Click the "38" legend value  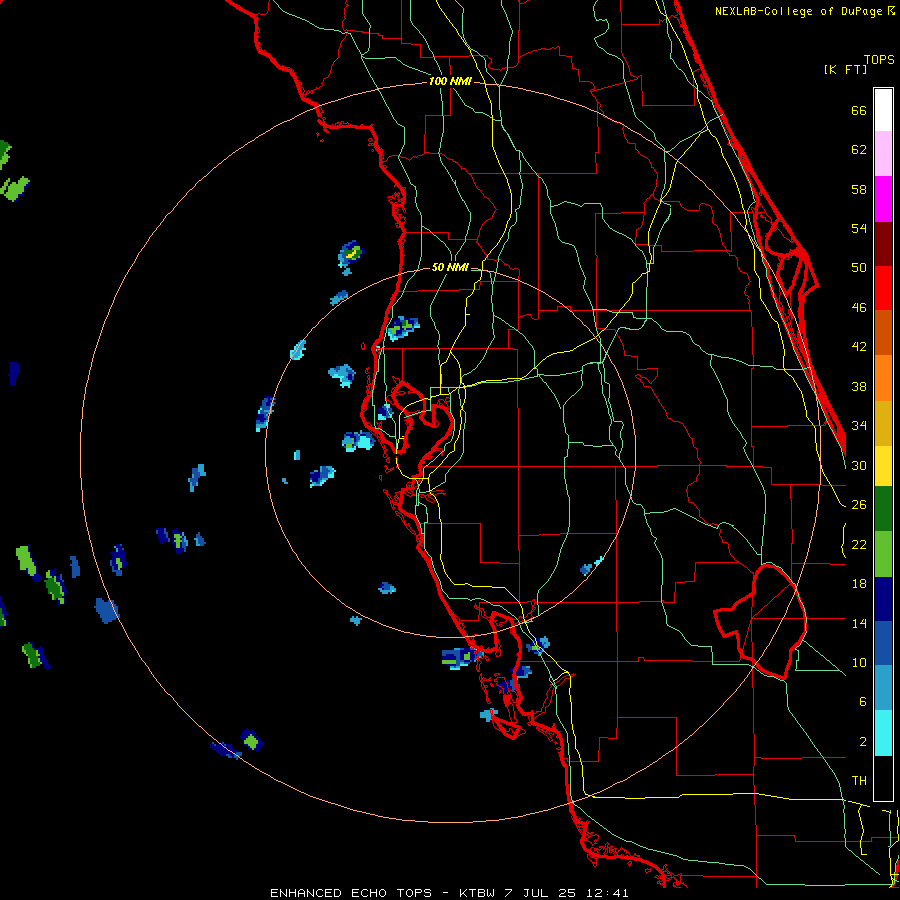[x=859, y=386]
